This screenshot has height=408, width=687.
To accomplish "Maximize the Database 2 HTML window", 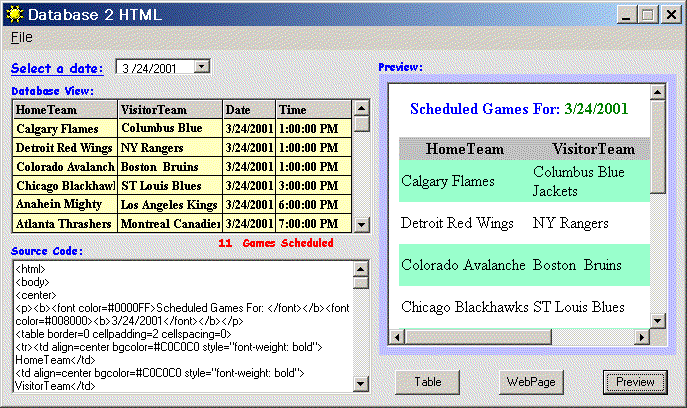I will pos(648,14).
